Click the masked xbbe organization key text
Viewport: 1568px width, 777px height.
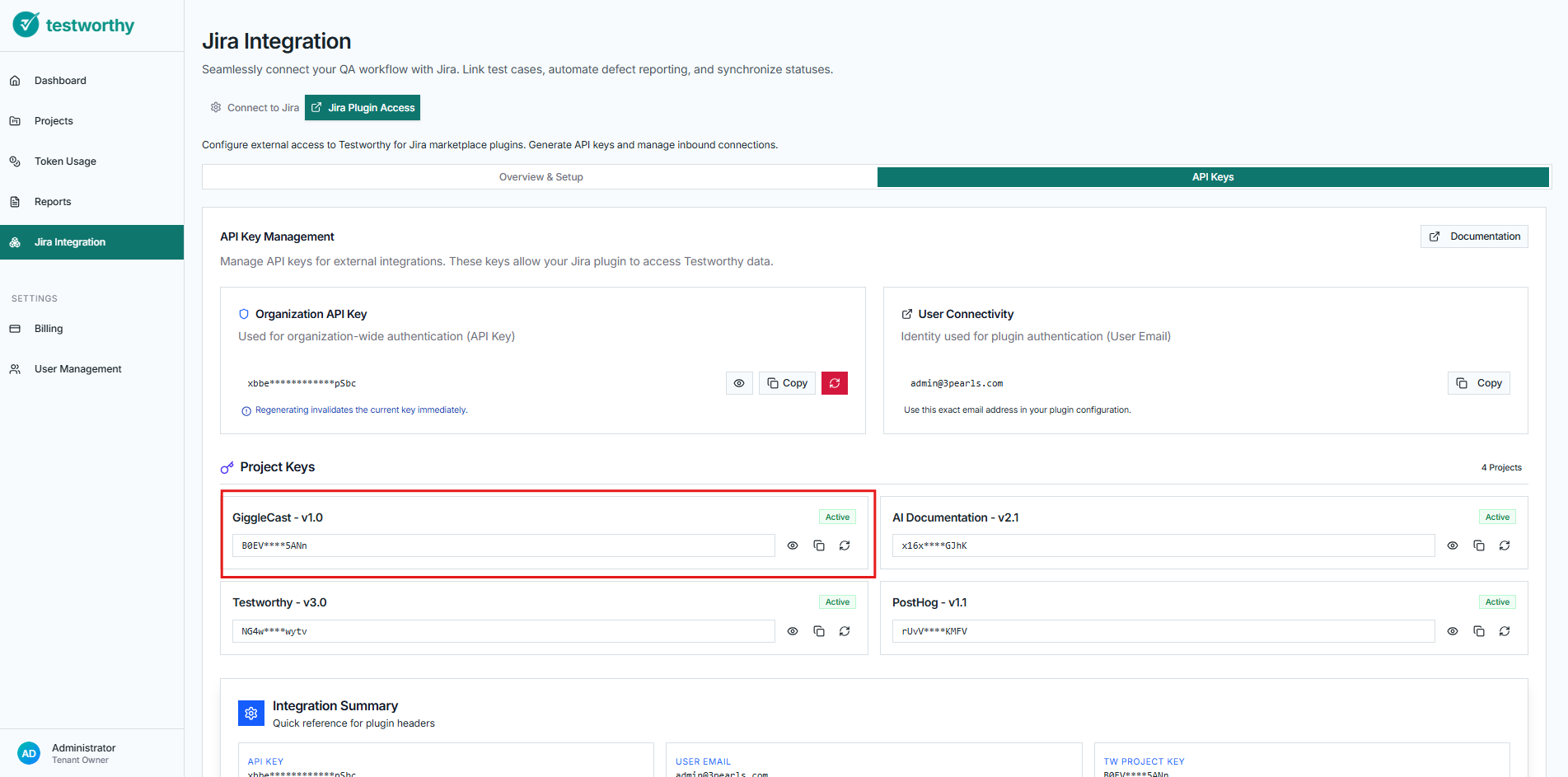[x=302, y=383]
